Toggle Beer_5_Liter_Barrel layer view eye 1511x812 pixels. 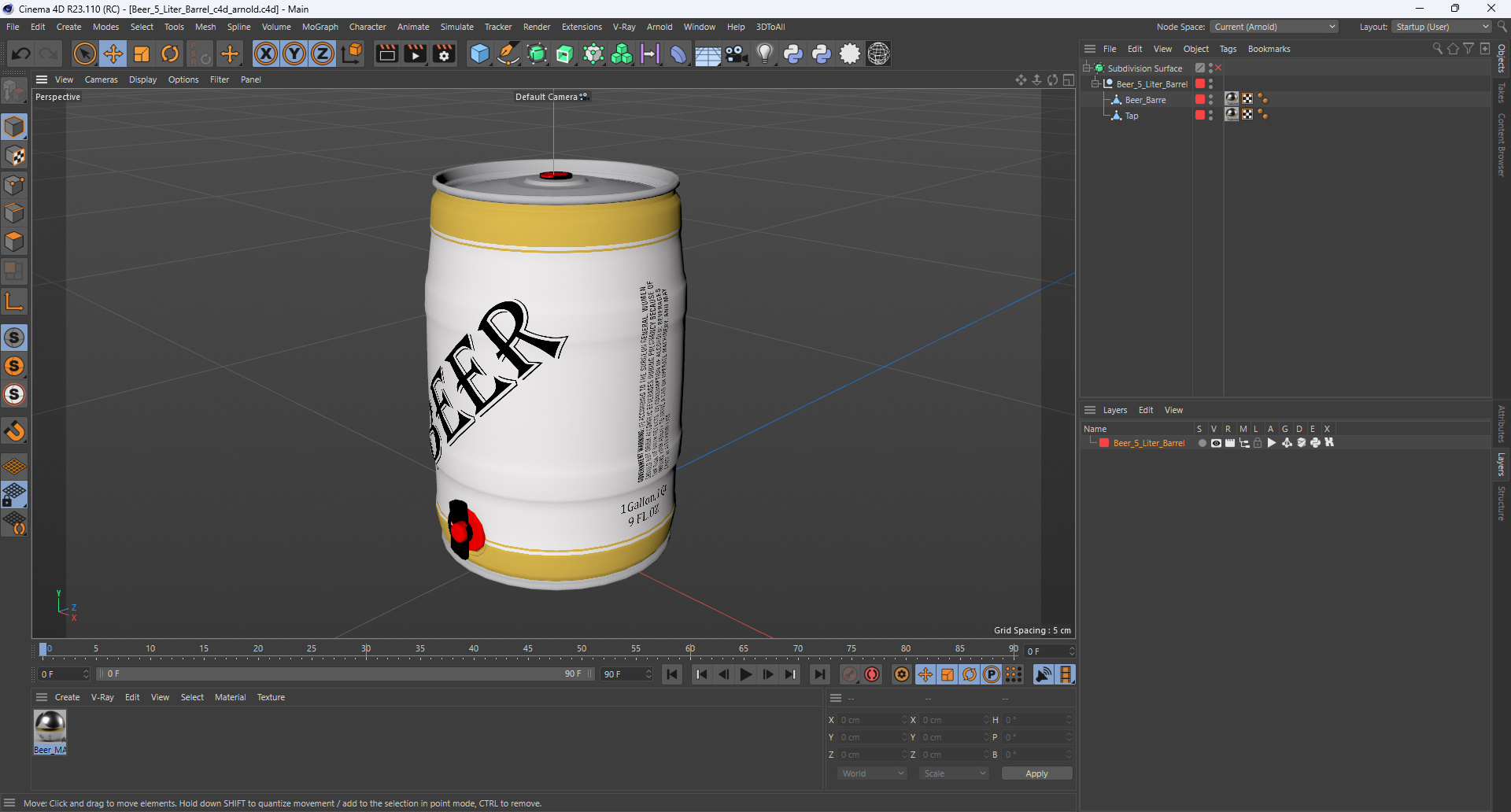[x=1216, y=443]
